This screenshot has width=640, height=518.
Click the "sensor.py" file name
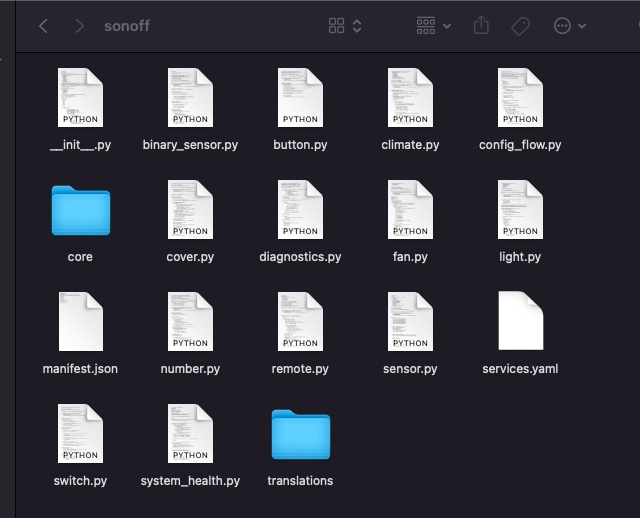[x=410, y=369]
